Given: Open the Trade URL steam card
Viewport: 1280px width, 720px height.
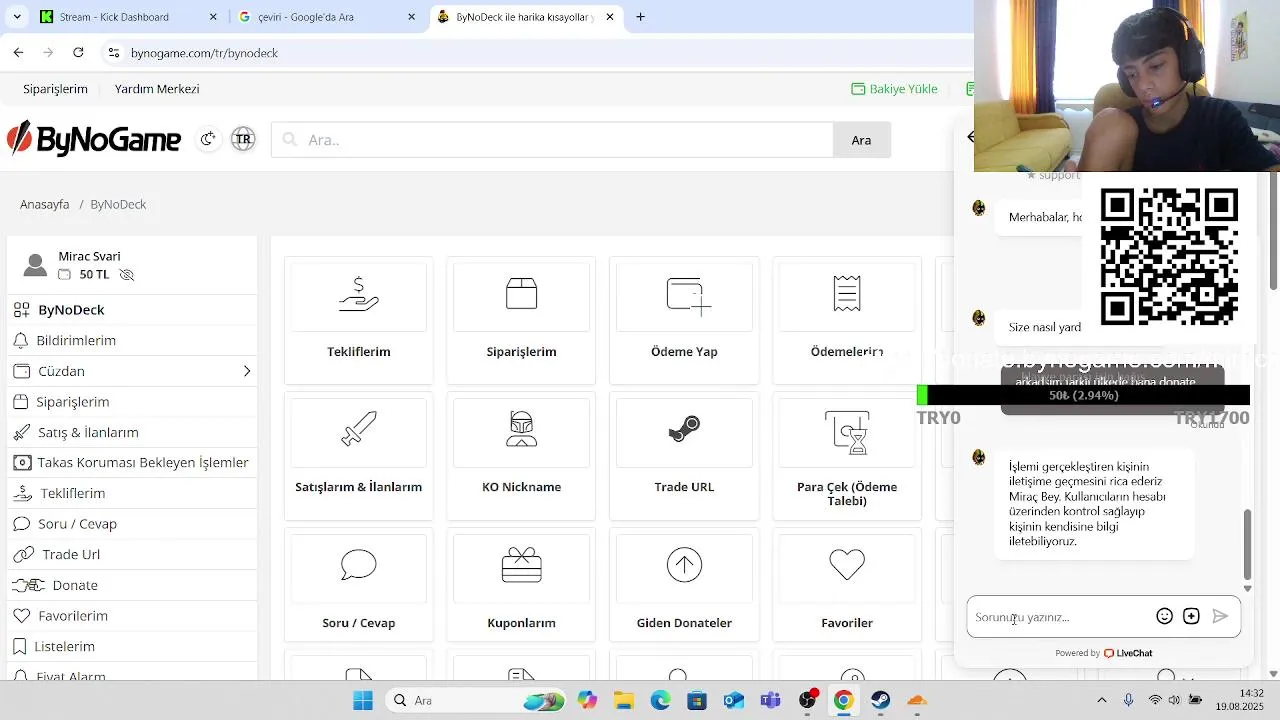Looking at the screenshot, I should pyautogui.click(x=684, y=455).
